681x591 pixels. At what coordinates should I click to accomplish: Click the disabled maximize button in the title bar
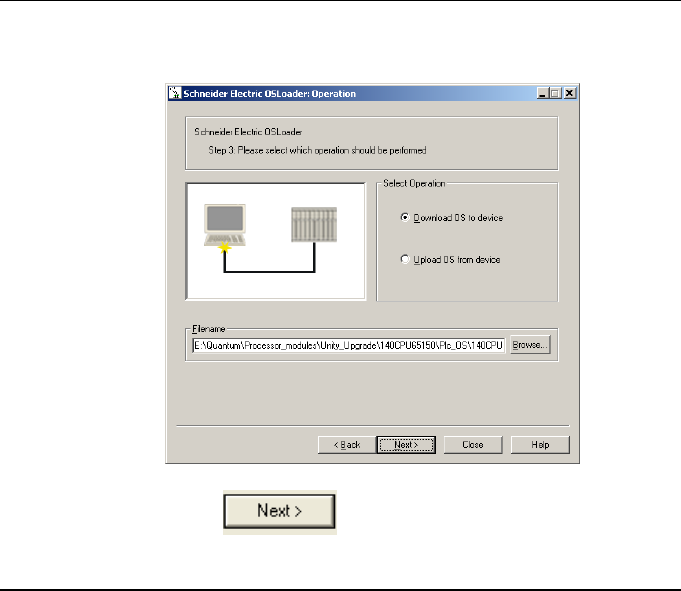[555, 93]
